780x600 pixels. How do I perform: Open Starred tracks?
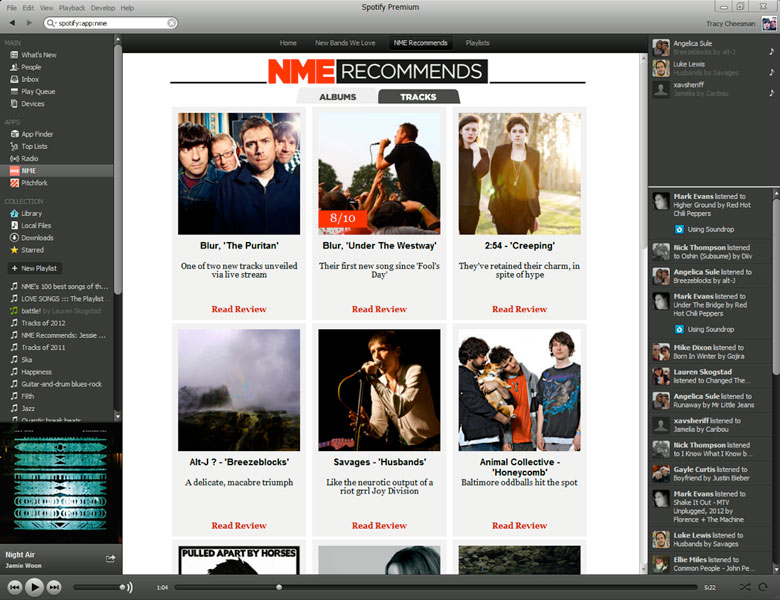pos(27,250)
